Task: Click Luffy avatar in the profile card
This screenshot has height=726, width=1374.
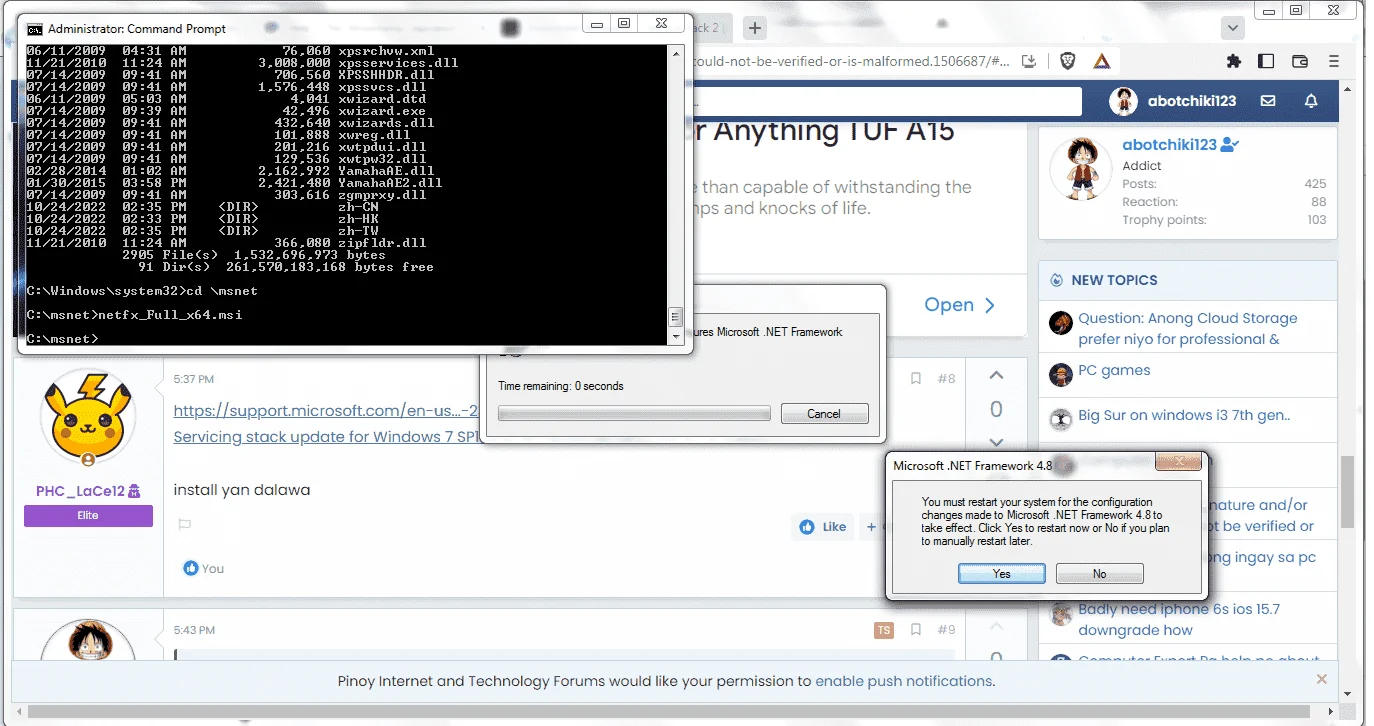Action: [x=1081, y=168]
